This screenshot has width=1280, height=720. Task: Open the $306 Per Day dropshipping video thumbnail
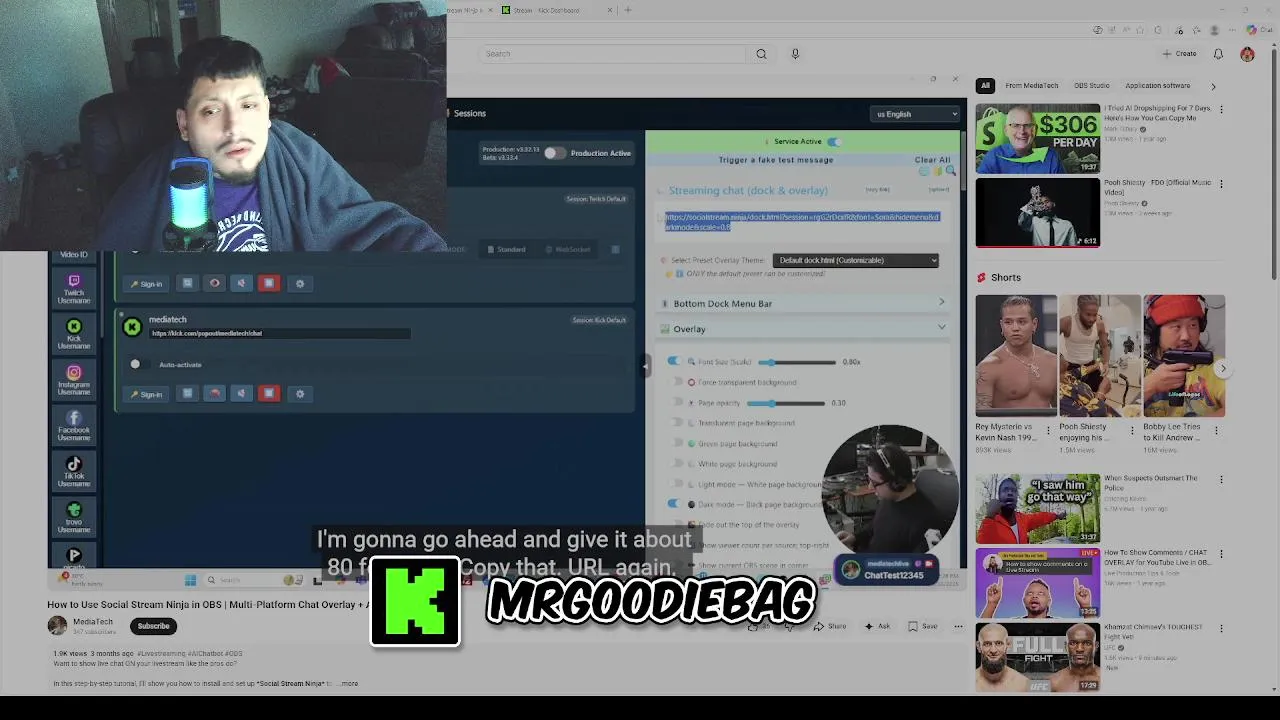click(x=1038, y=138)
